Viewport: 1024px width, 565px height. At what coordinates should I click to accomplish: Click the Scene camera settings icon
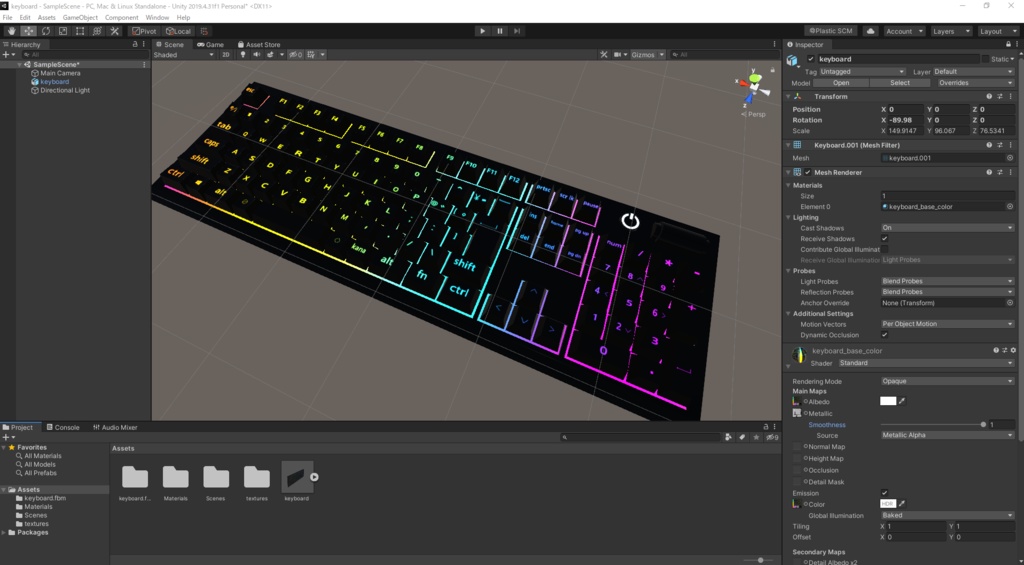(617, 55)
